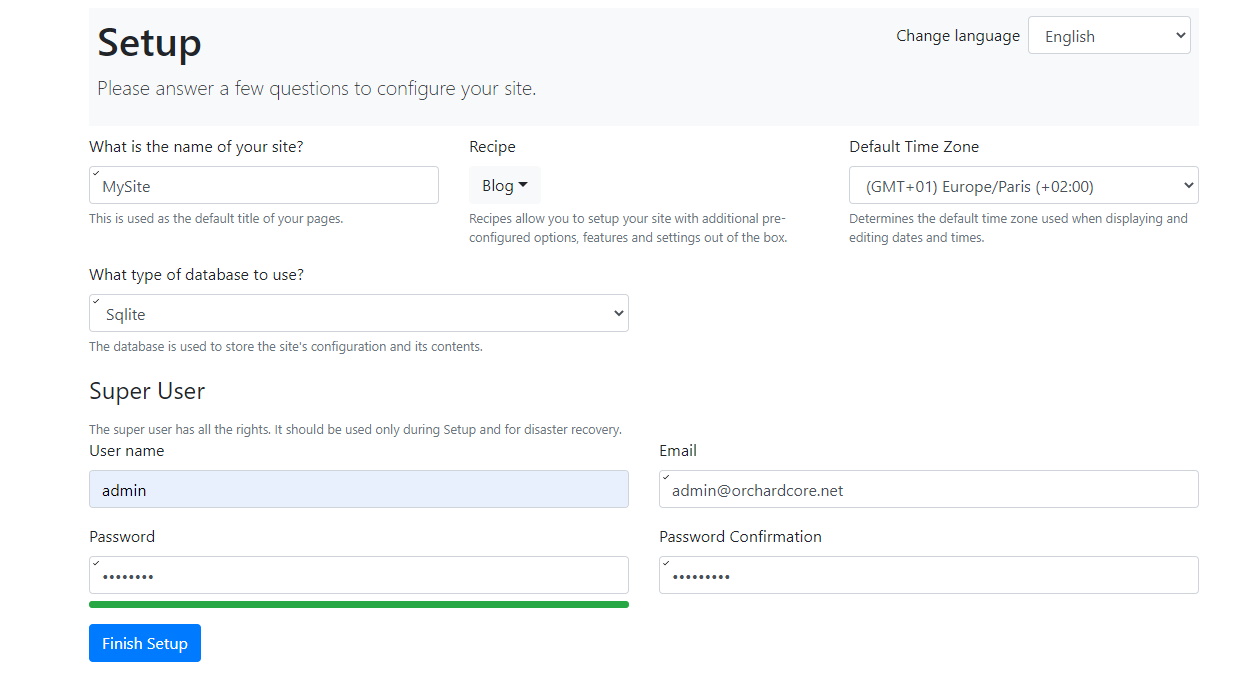
Task: Open the Change language English dropdown
Action: point(1109,36)
